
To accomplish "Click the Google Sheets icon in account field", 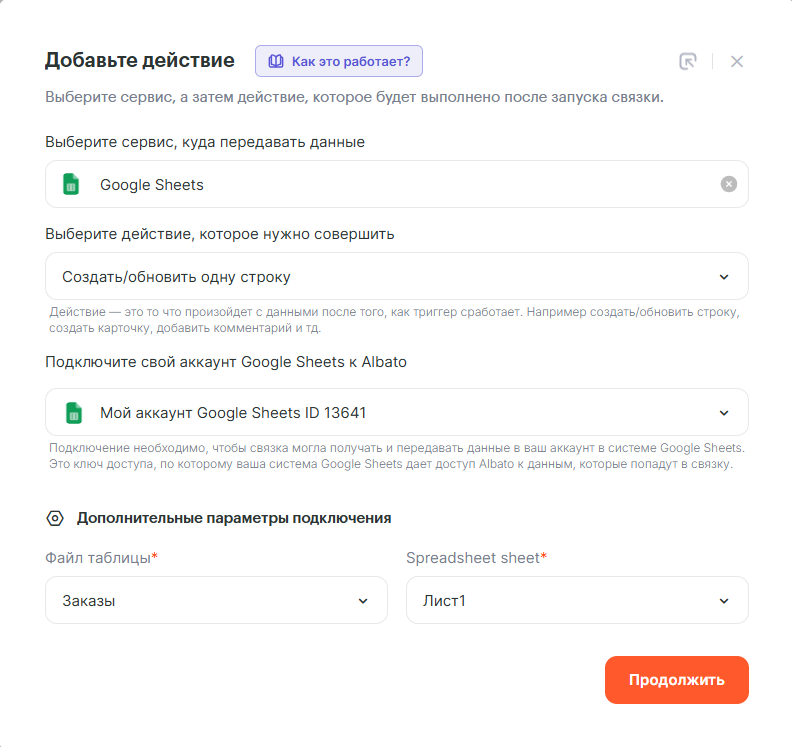I will [x=72, y=412].
